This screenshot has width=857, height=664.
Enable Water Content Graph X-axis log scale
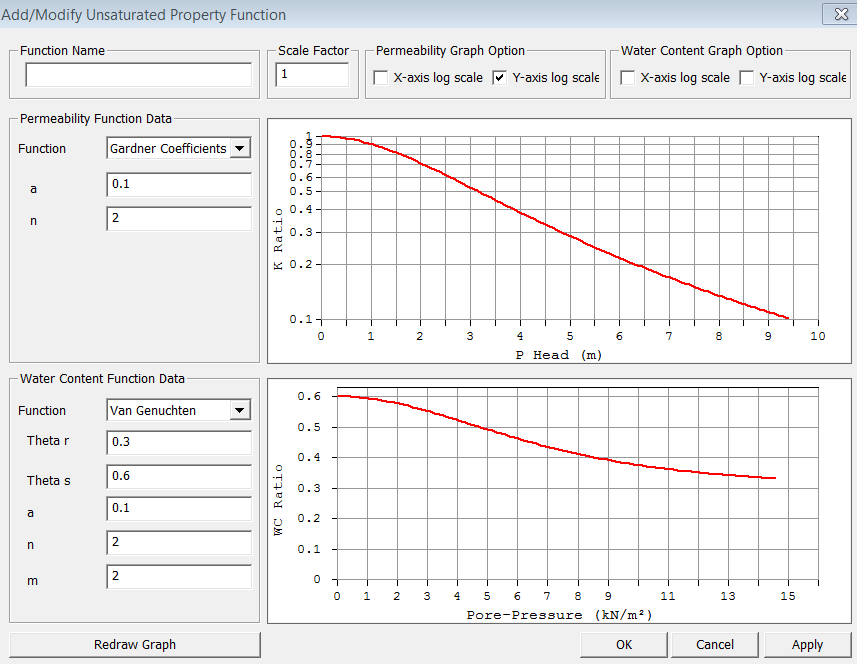click(x=628, y=78)
